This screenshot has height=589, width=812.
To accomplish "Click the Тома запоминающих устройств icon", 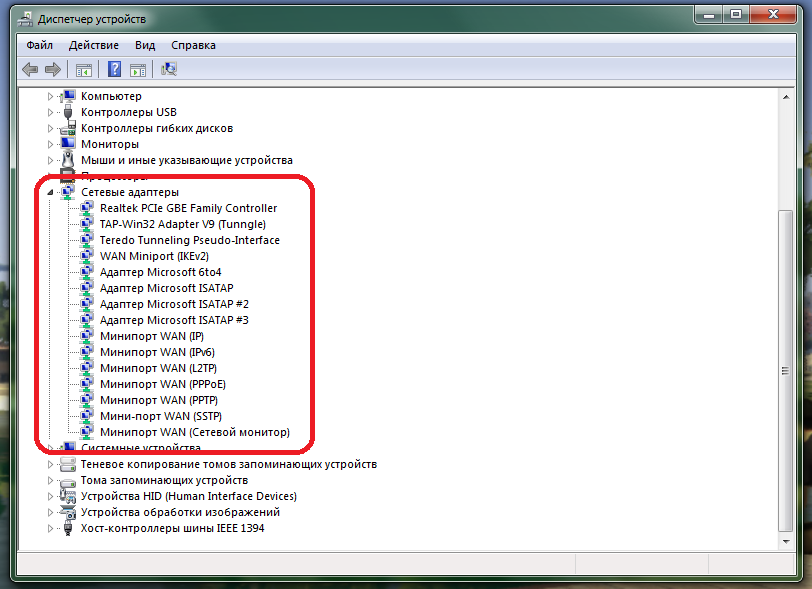I will pyautogui.click(x=68, y=481).
